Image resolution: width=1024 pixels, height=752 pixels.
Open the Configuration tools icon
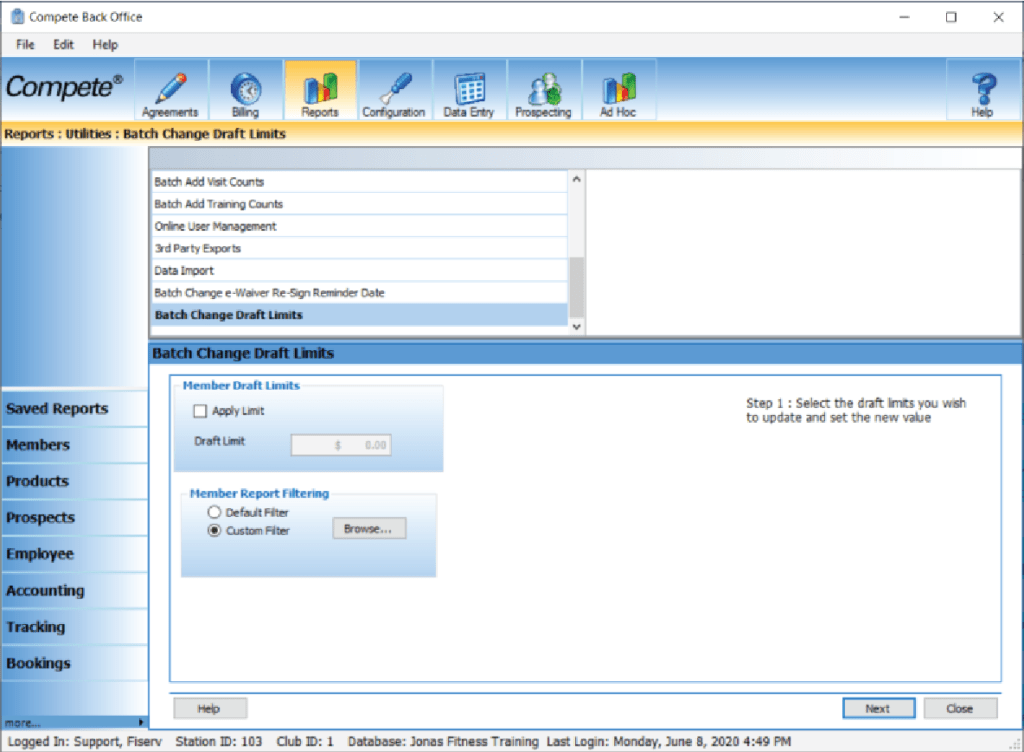point(394,91)
